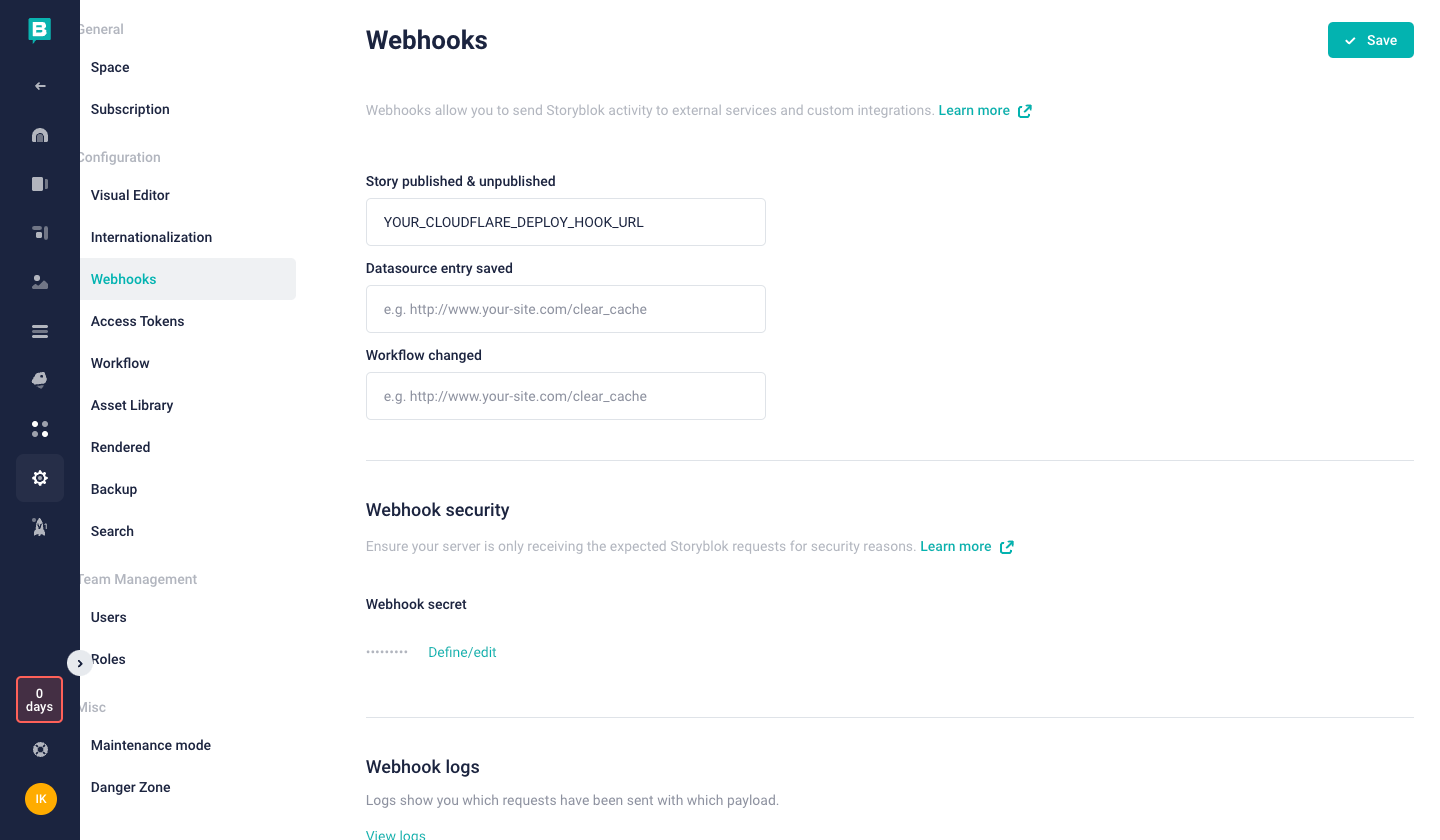
Task: Open the Apps four-dots icon
Action: pos(40,429)
